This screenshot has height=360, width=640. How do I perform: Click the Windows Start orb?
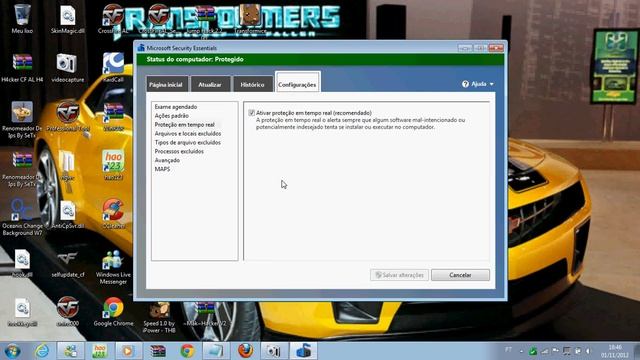pyautogui.click(x=12, y=351)
